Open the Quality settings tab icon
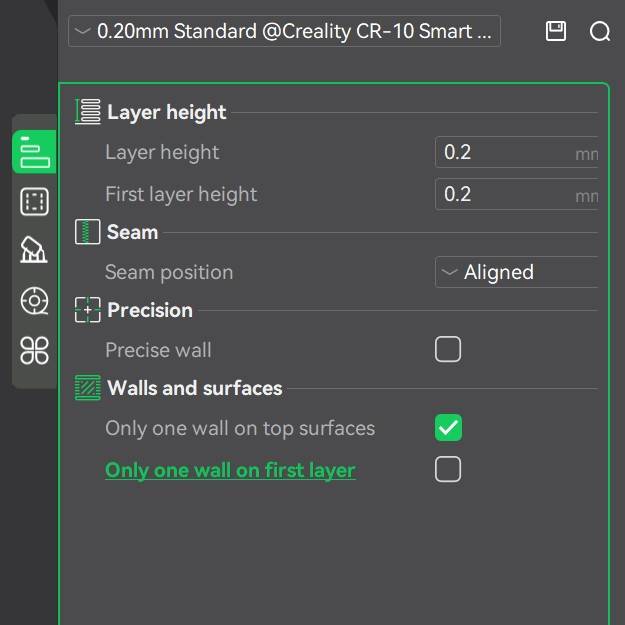 click(x=34, y=152)
